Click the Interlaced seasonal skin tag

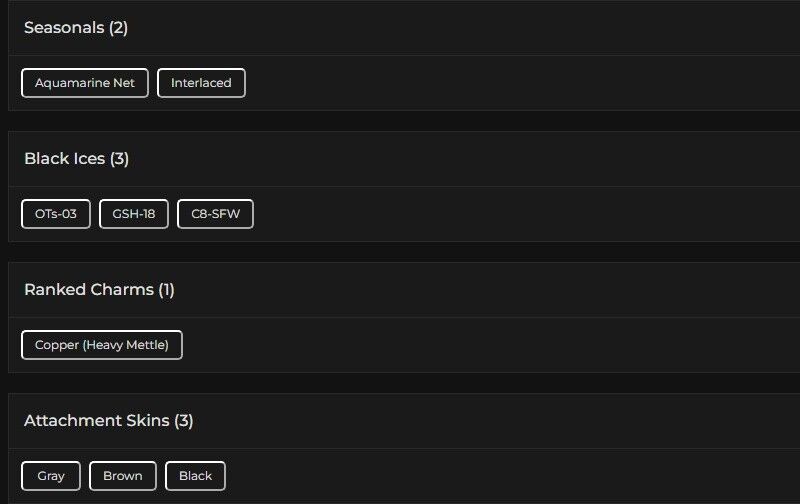pyautogui.click(x=201, y=83)
